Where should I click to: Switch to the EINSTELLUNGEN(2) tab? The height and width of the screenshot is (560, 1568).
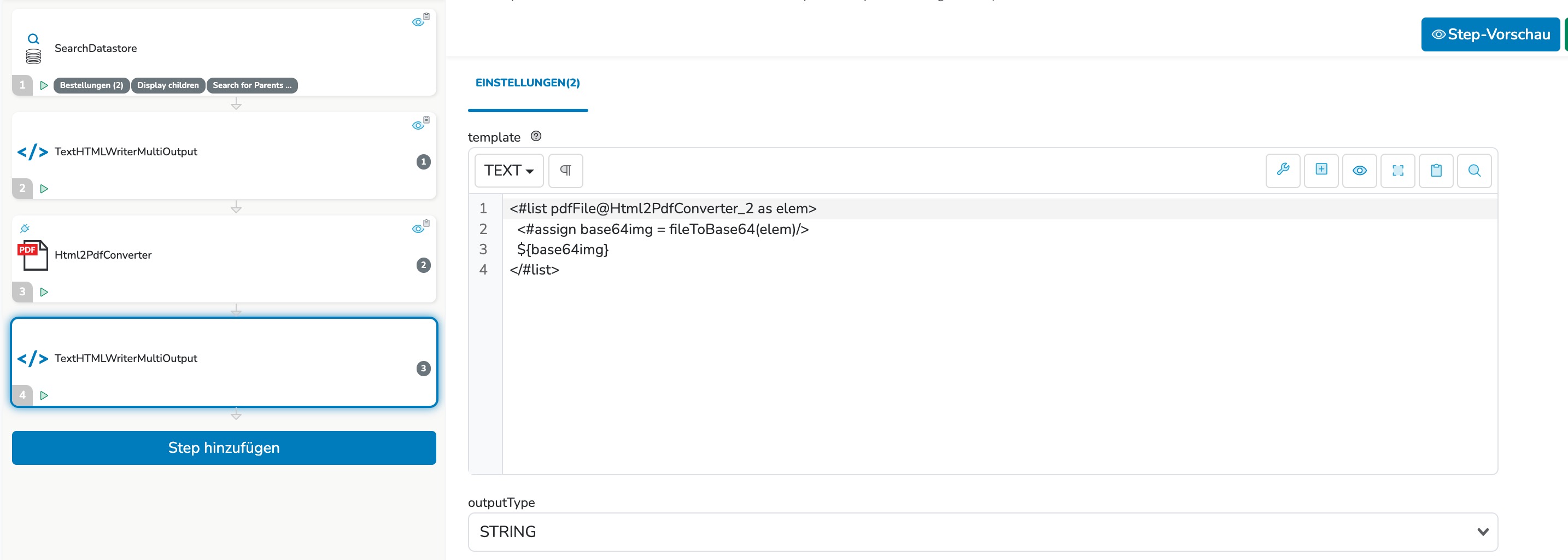pos(527,83)
